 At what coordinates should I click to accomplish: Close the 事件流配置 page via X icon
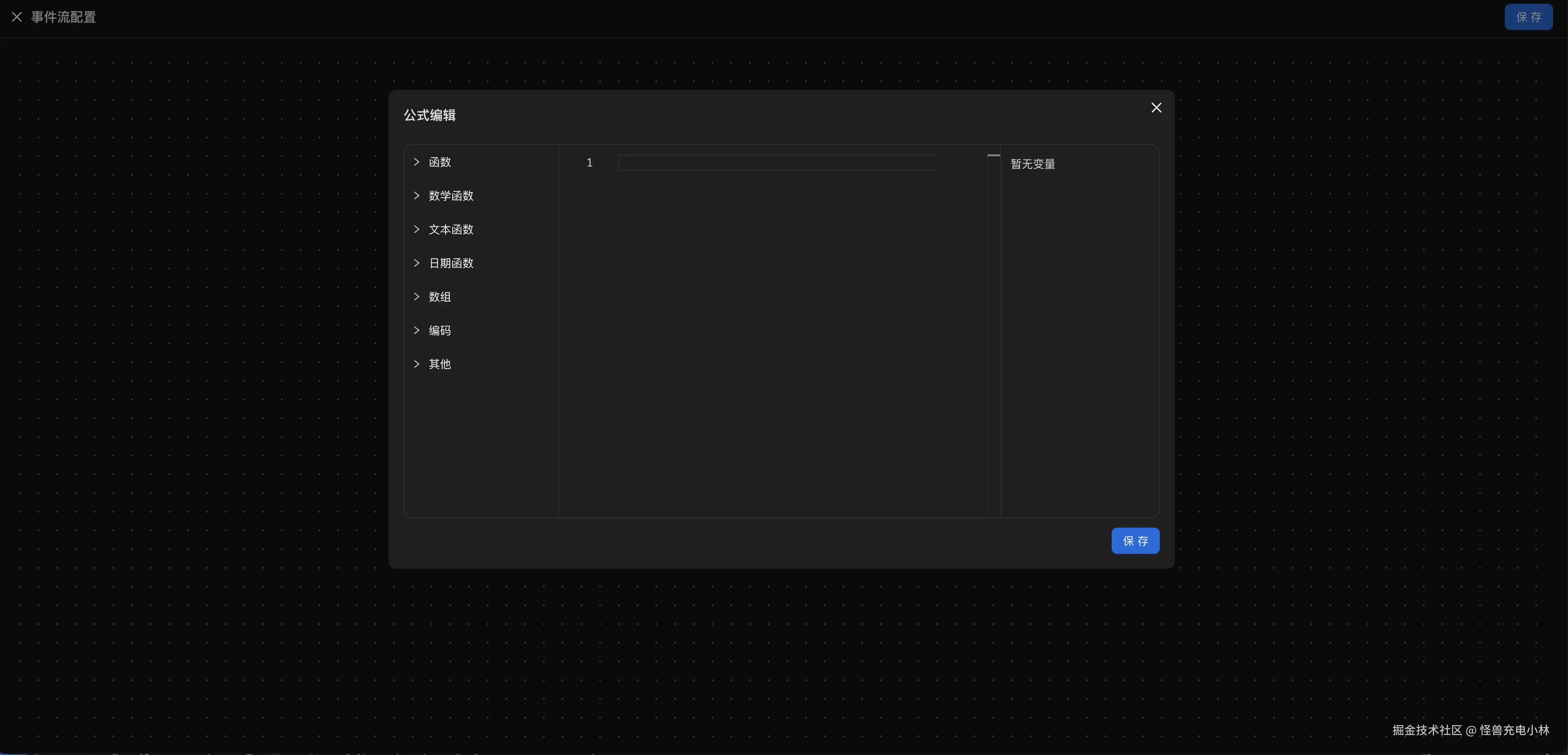pos(17,17)
